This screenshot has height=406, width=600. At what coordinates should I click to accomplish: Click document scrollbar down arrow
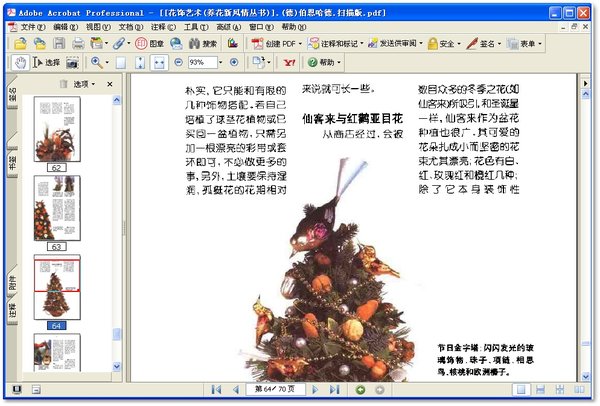click(x=585, y=377)
